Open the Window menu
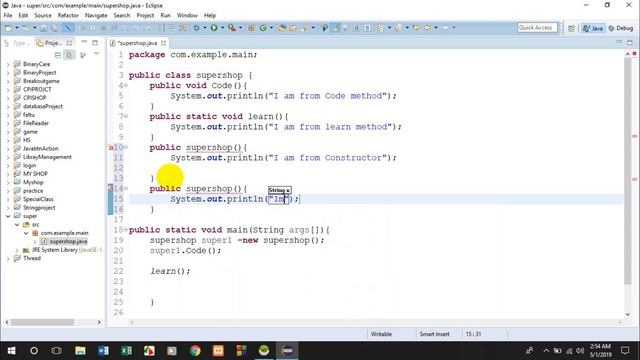640x360 pixels. click(187, 16)
